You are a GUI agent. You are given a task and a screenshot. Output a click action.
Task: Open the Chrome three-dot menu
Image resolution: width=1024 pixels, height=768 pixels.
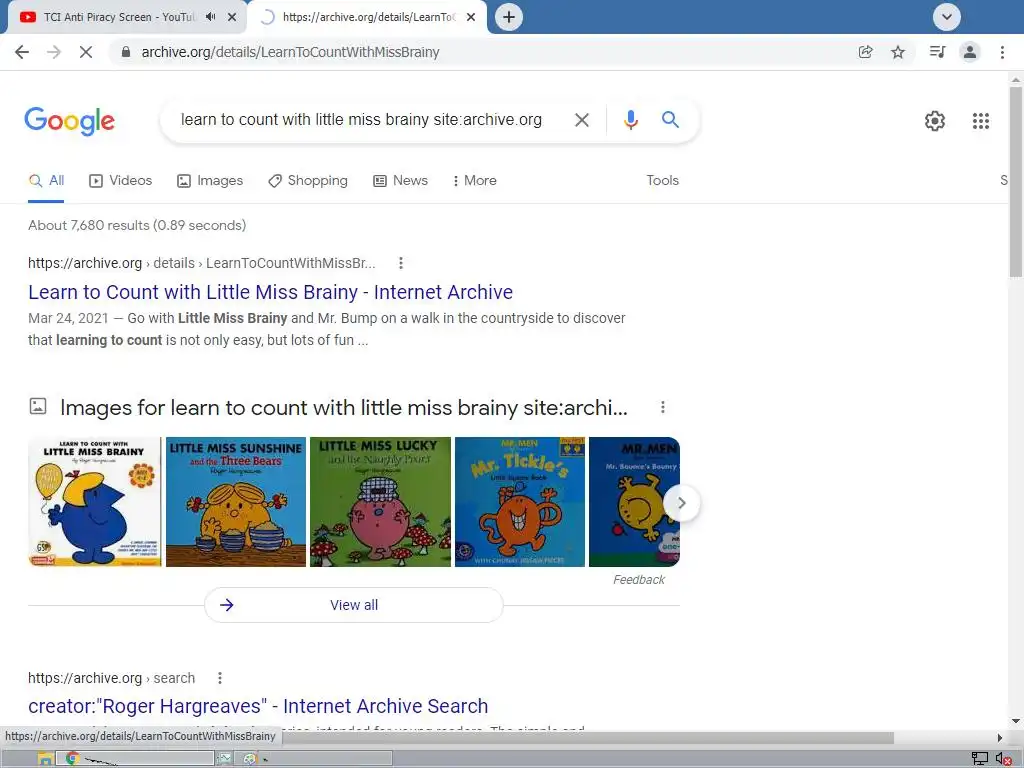tap(1002, 52)
